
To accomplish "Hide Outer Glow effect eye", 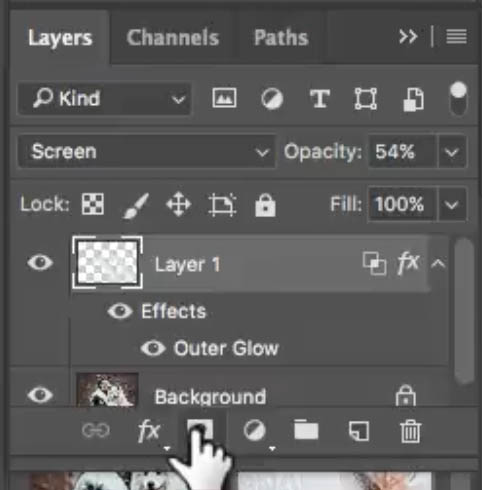I will point(153,348).
